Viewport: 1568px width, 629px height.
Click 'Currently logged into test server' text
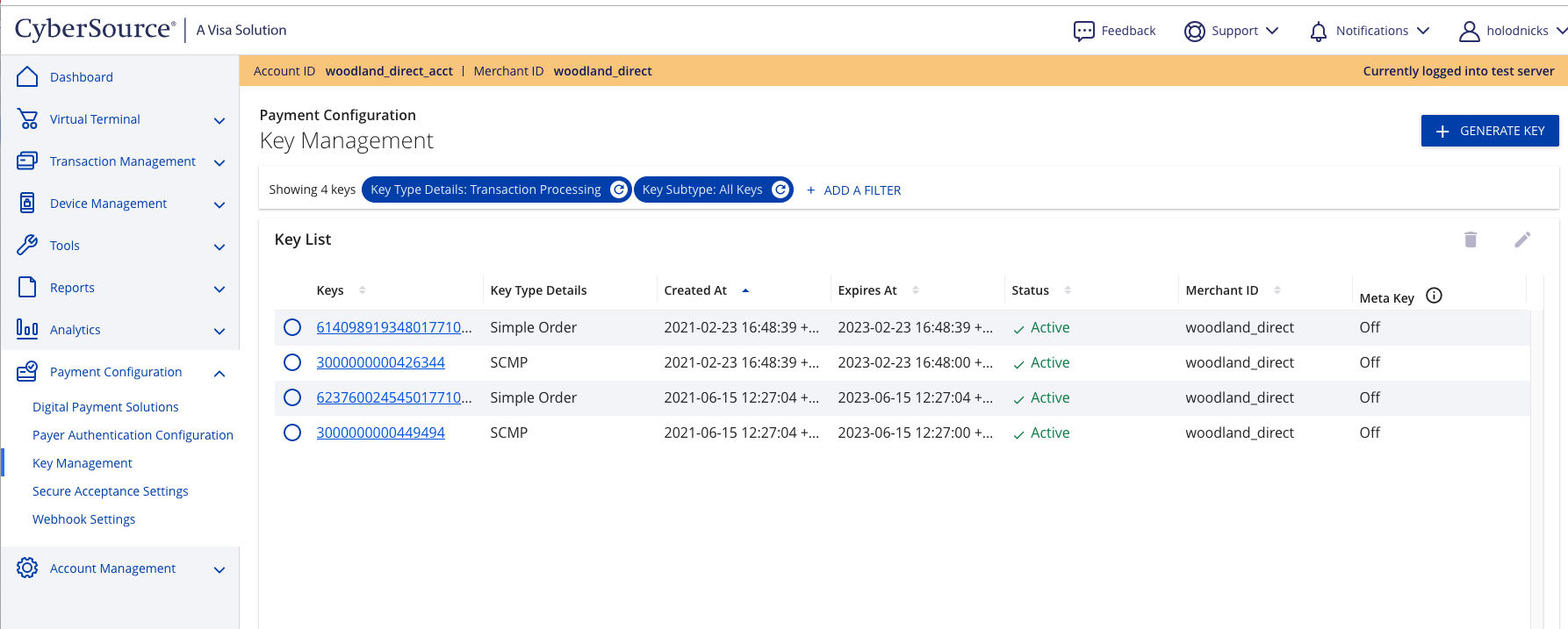click(1458, 71)
